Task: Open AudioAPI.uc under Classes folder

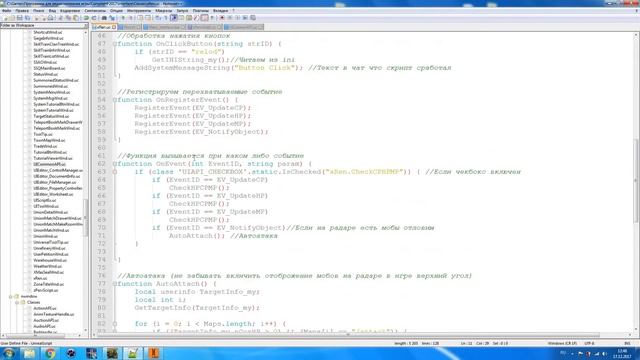Action: [x=44, y=326]
